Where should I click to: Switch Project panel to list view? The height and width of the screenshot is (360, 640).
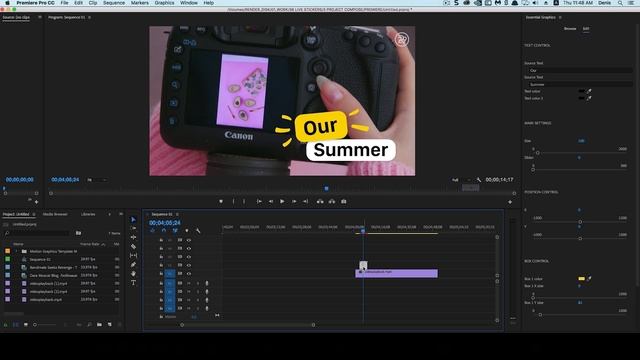pos(16,324)
